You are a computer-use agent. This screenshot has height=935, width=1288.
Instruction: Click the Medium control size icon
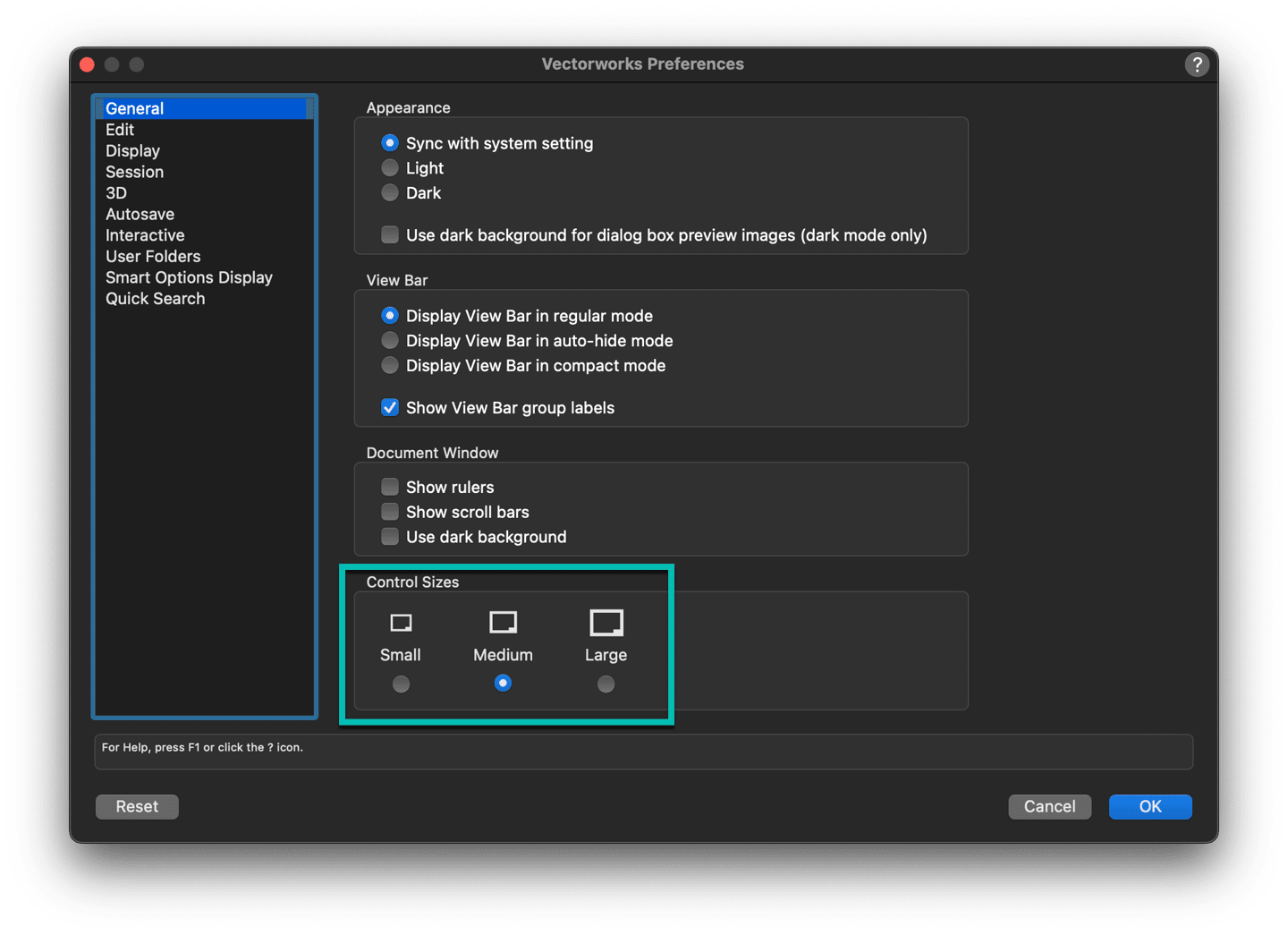click(503, 622)
